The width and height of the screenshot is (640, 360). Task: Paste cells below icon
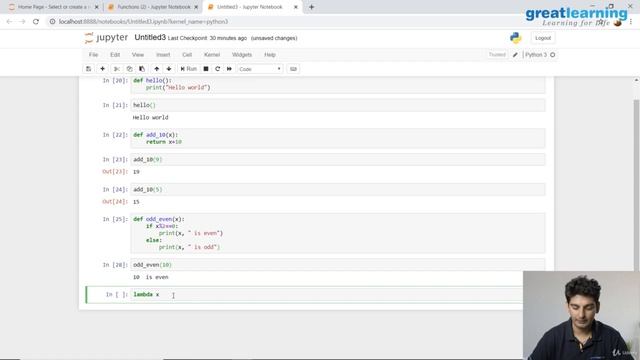click(x=142, y=69)
